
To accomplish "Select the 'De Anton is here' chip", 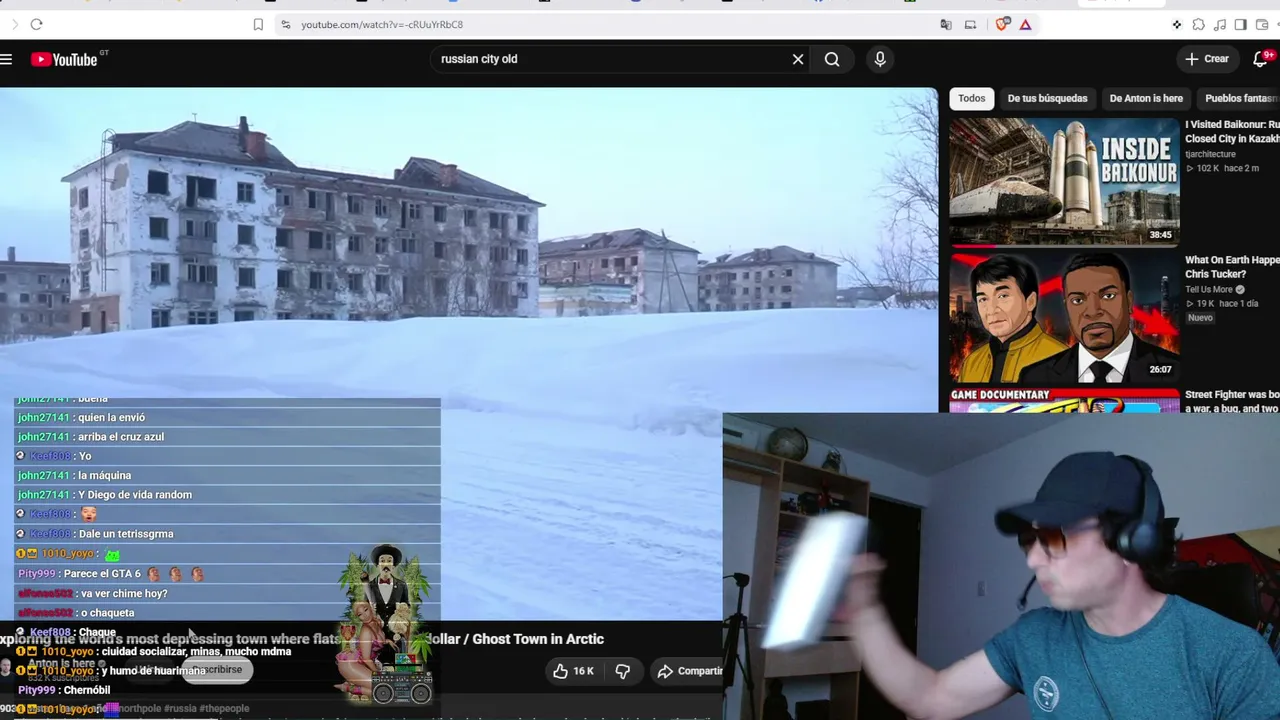I will click(x=1146, y=98).
